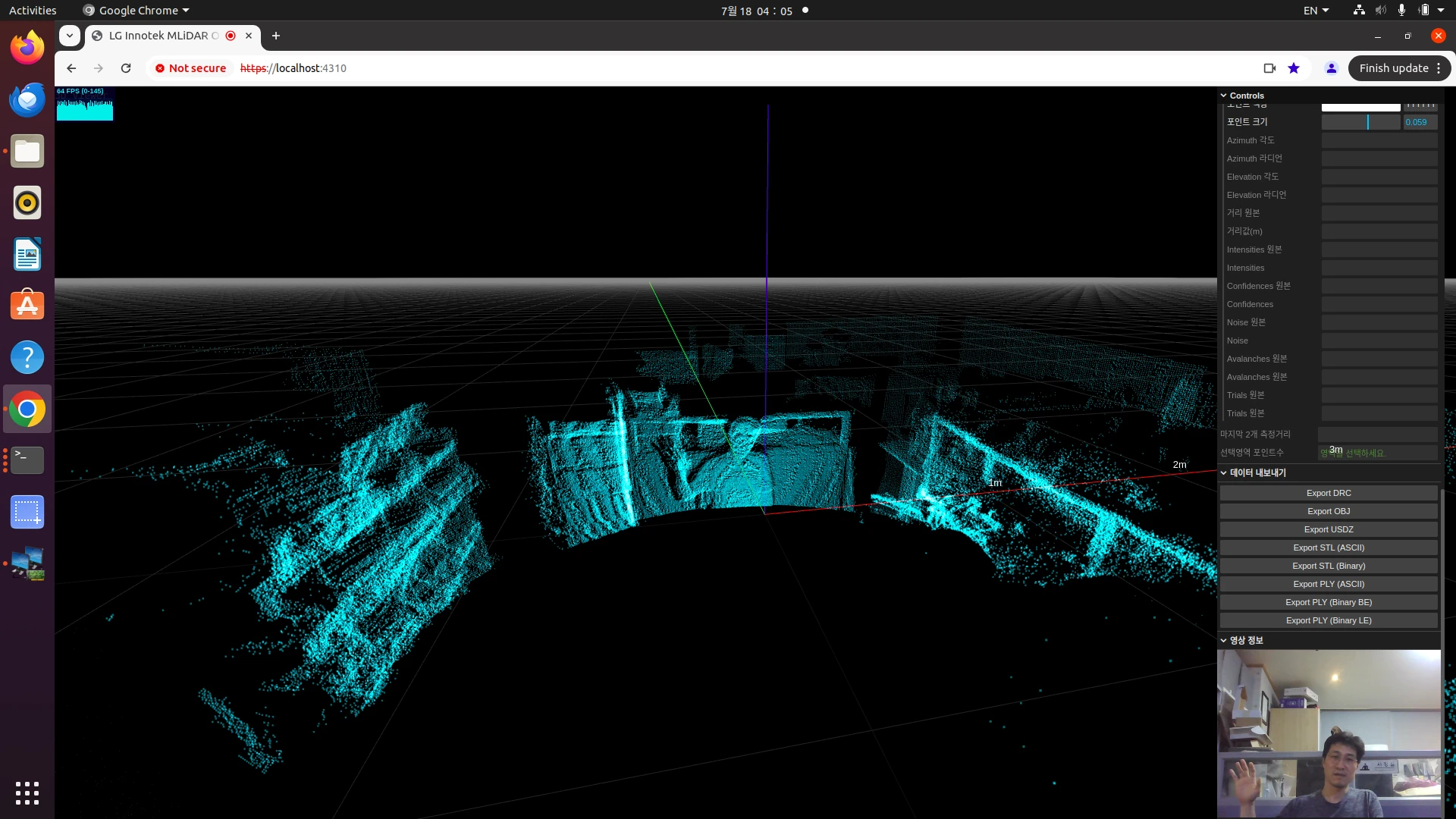Click Export STL (Binary)
1456x819 pixels.
(x=1329, y=566)
